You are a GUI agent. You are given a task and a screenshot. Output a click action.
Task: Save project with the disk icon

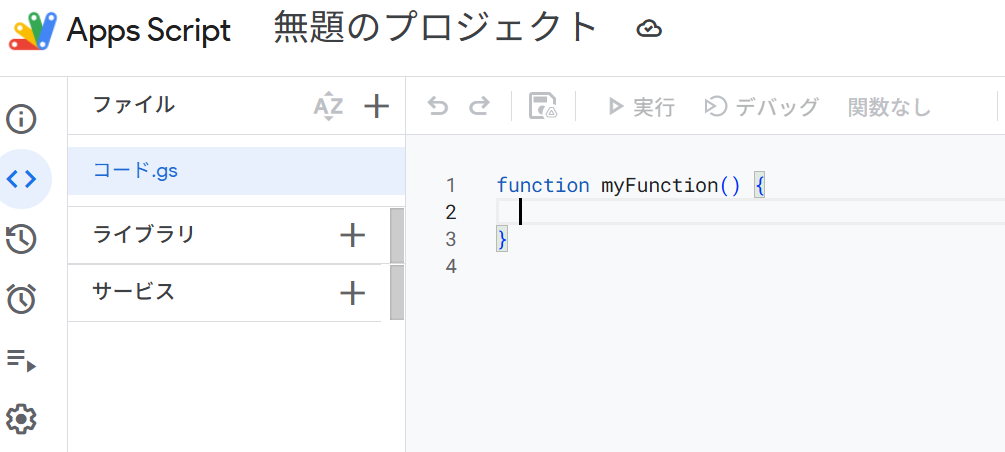click(543, 107)
